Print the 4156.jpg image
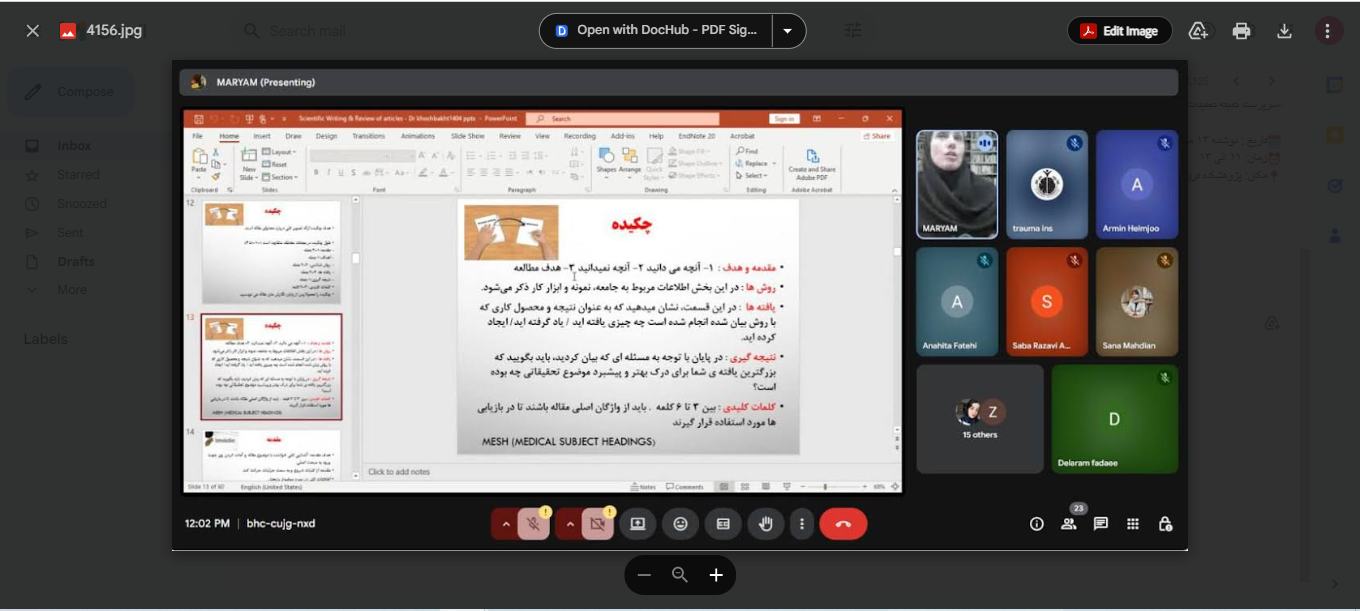Viewport: 1360px width, 611px height. [1241, 31]
